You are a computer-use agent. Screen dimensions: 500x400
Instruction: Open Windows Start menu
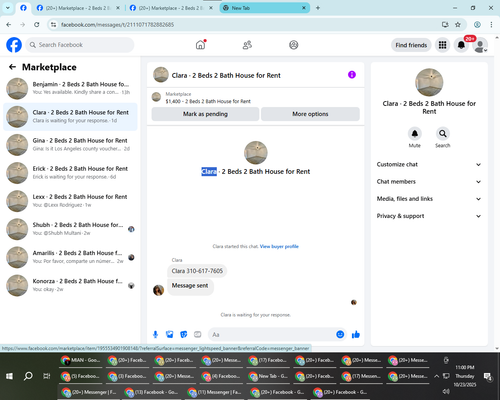coord(9,376)
